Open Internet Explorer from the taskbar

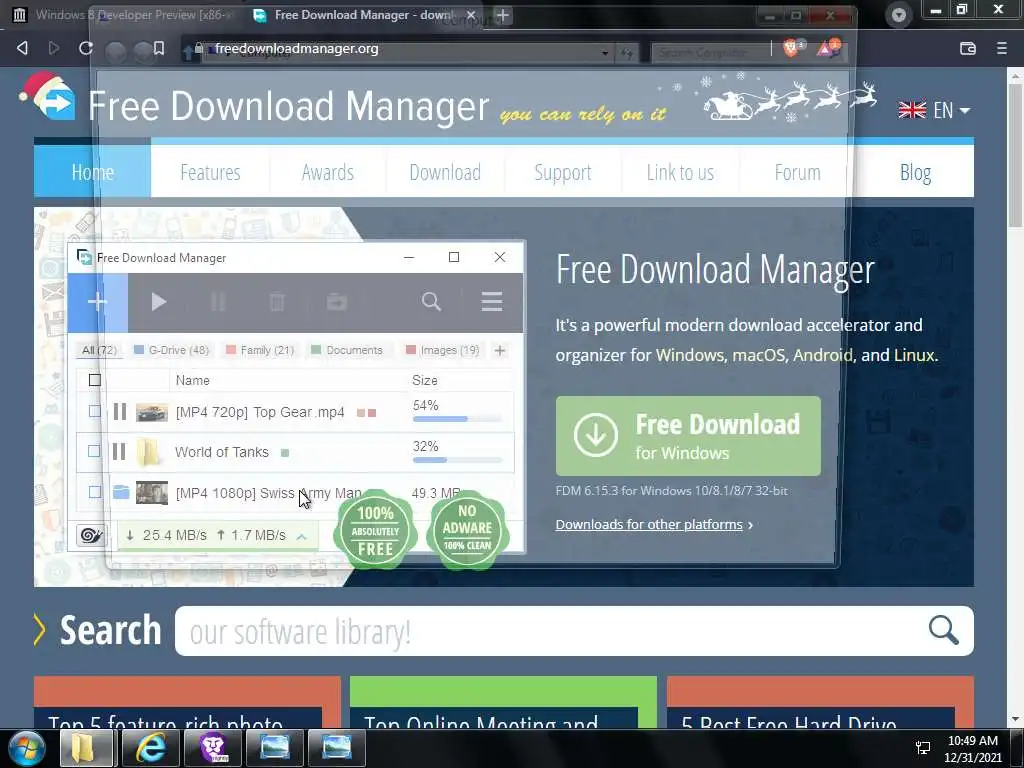151,748
